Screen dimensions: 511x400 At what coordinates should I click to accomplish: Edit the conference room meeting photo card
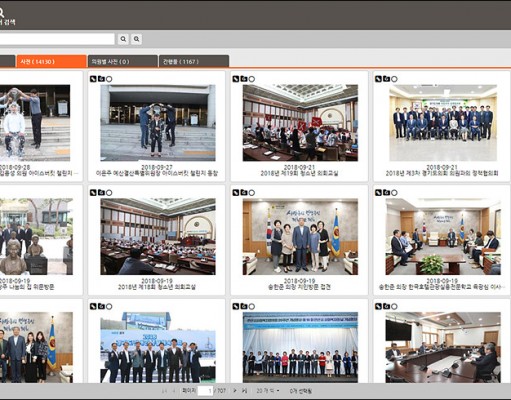coord(378,306)
